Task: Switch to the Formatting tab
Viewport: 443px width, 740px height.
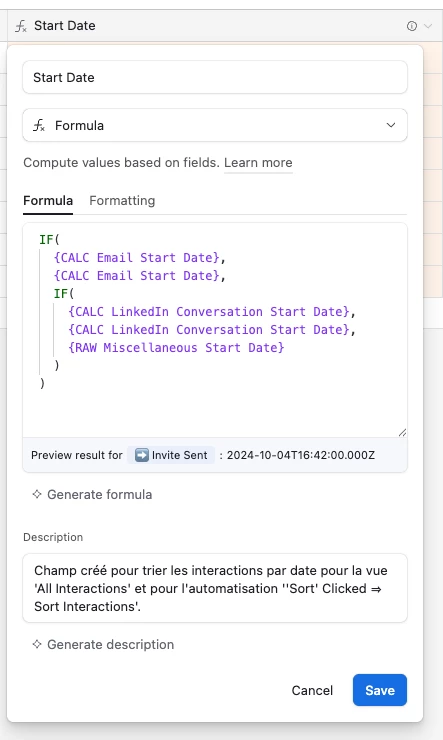Action: (122, 201)
